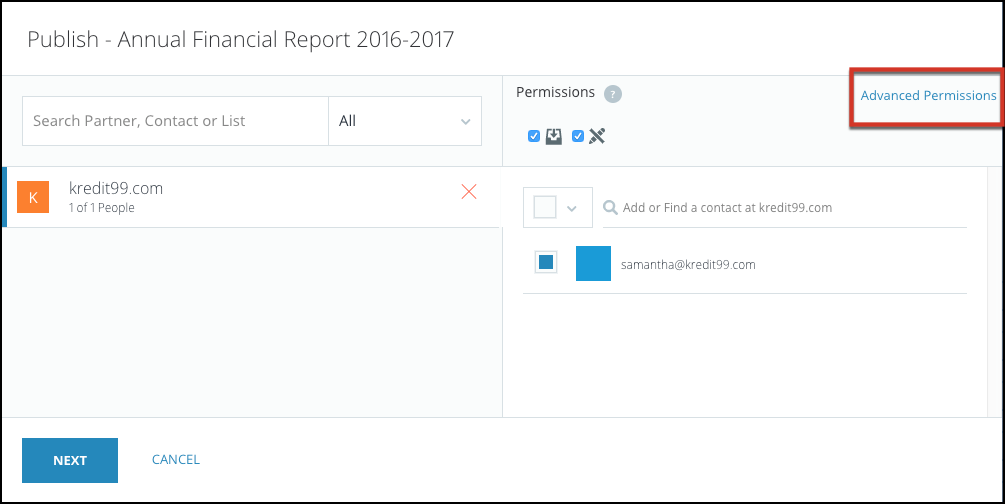Open the All filter dropdown
This screenshot has height=504, width=1005.
(405, 121)
